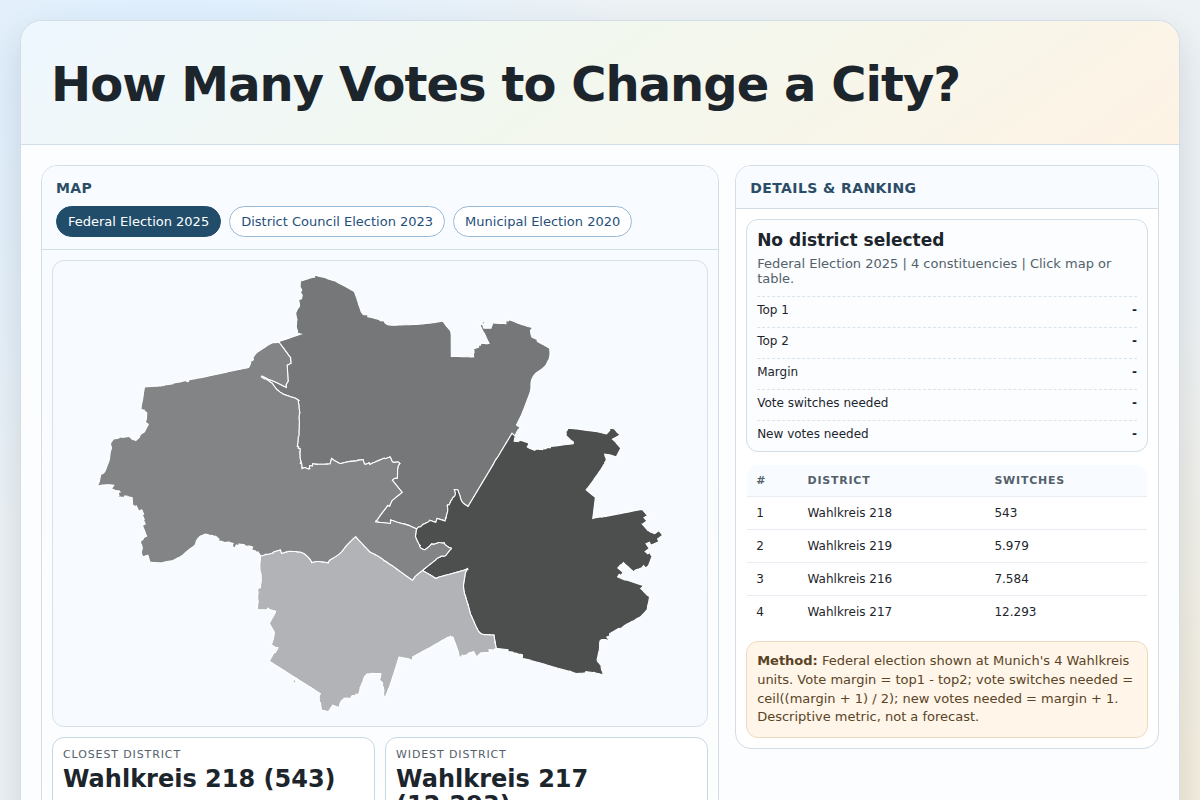This screenshot has width=1200, height=800.
Task: Click the Margin metric row
Action: [946, 371]
